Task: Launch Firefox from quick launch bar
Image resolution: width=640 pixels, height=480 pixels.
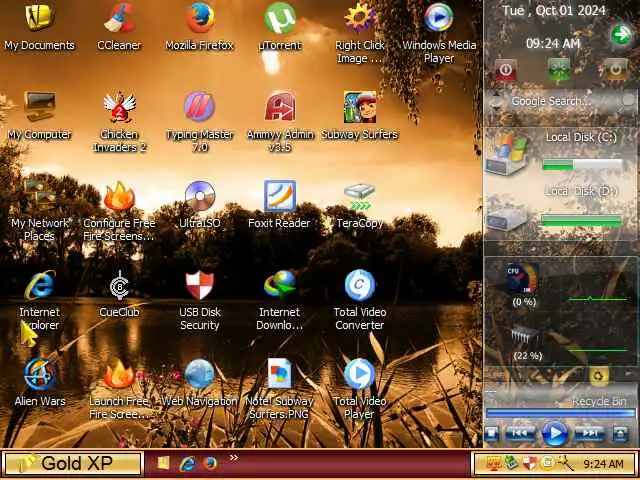Action: coord(210,462)
